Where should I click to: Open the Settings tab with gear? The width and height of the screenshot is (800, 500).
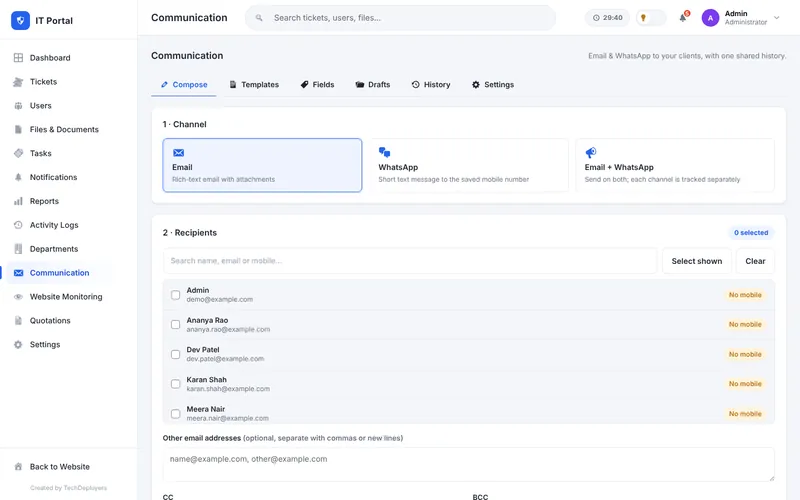[493, 85]
